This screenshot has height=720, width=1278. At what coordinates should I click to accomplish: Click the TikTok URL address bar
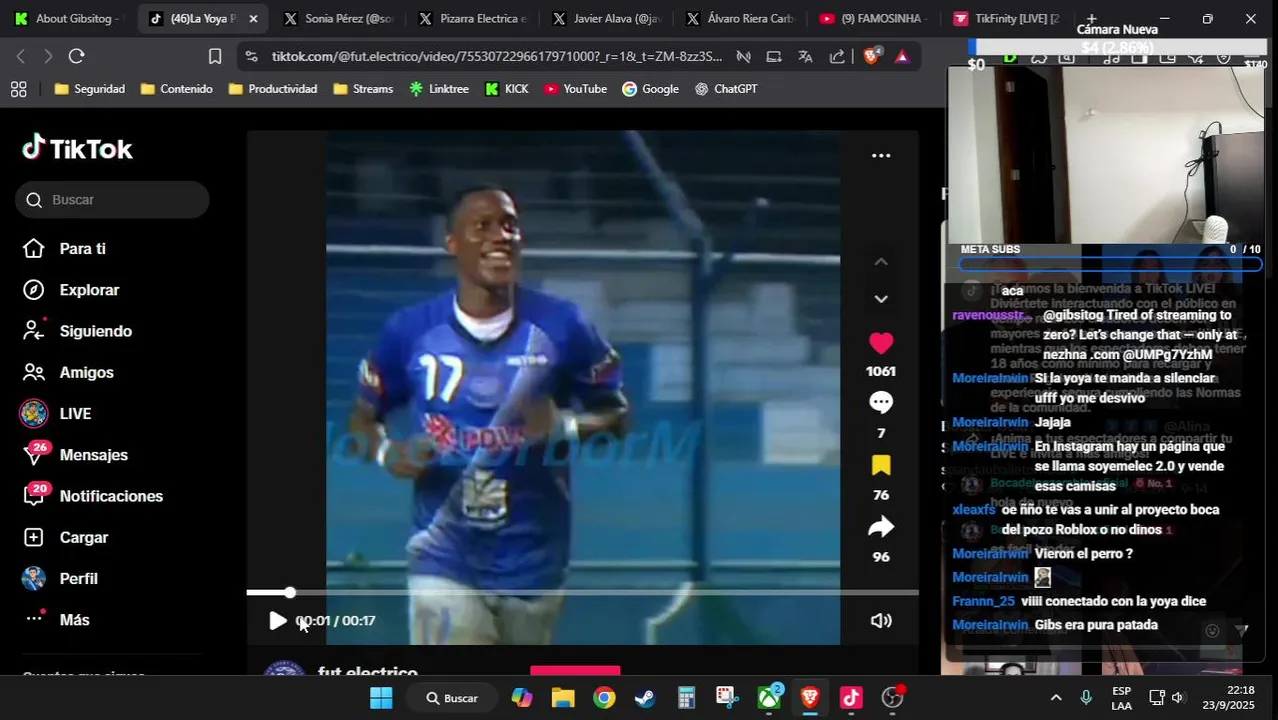496,56
